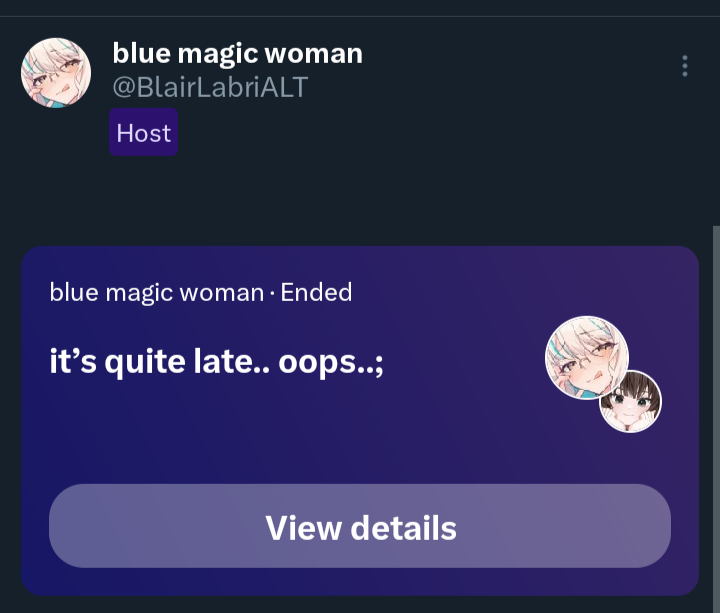Click the dark strip beneath the Space card
The height and width of the screenshot is (613, 720).
[x=360, y=605]
